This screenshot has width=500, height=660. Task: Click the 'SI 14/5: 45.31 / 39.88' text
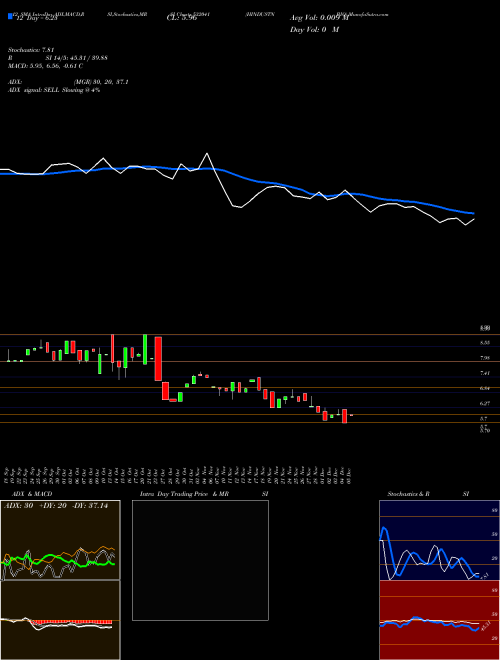click(77, 58)
